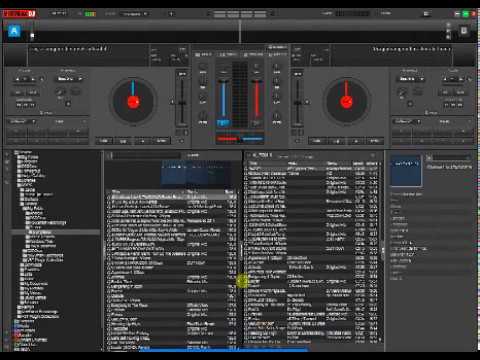The image size is (480, 360).
Task: Switch to the second mixer tab (VIDEO)
Action: pos(229,54)
